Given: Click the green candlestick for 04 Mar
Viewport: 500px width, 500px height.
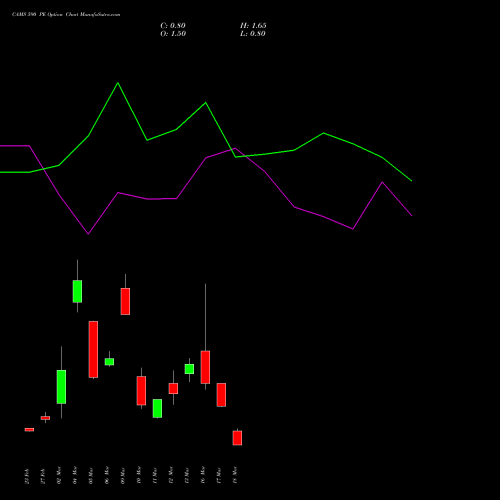Looking at the screenshot, I should pos(77,291).
